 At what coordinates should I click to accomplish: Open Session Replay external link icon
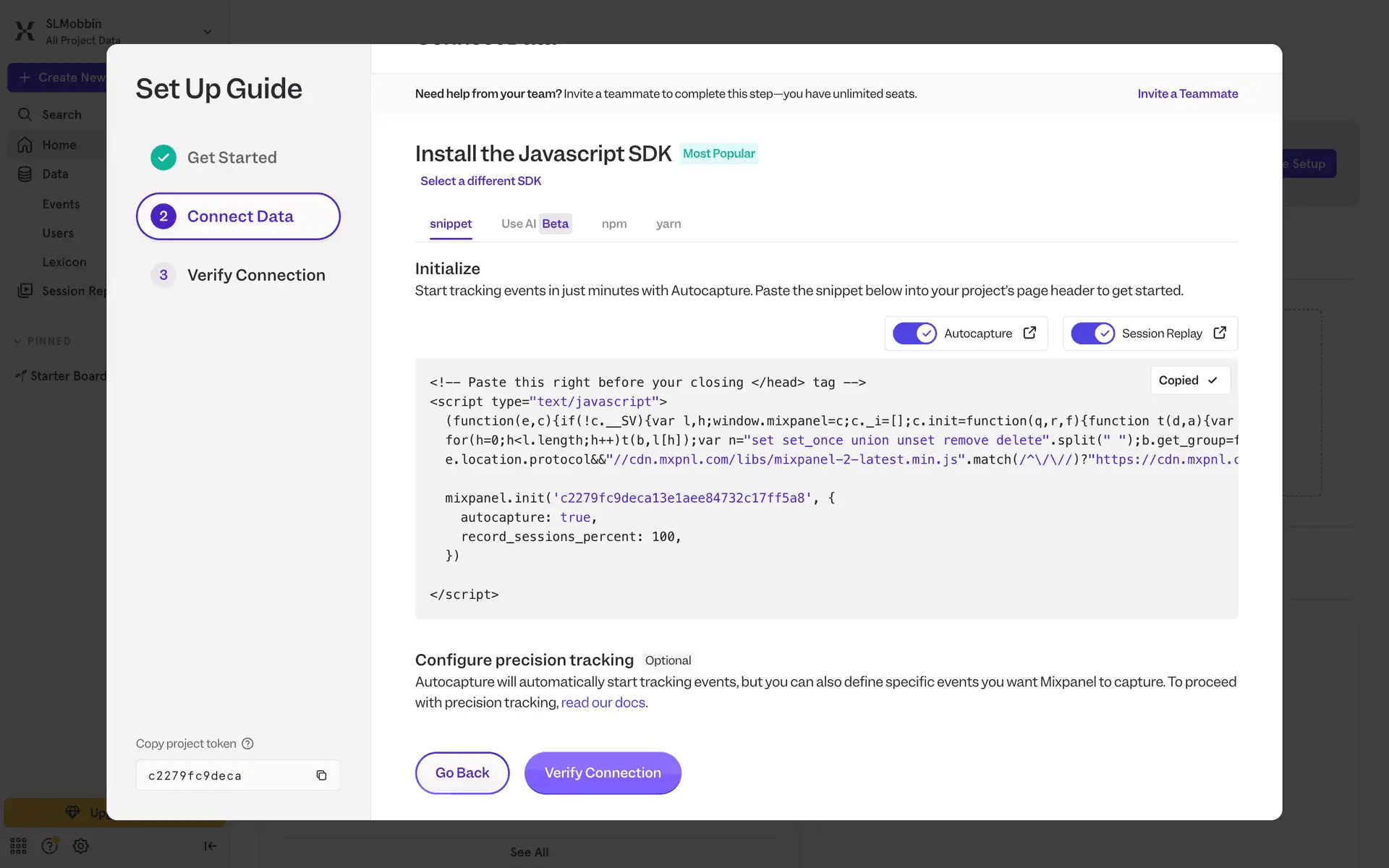(x=1220, y=333)
